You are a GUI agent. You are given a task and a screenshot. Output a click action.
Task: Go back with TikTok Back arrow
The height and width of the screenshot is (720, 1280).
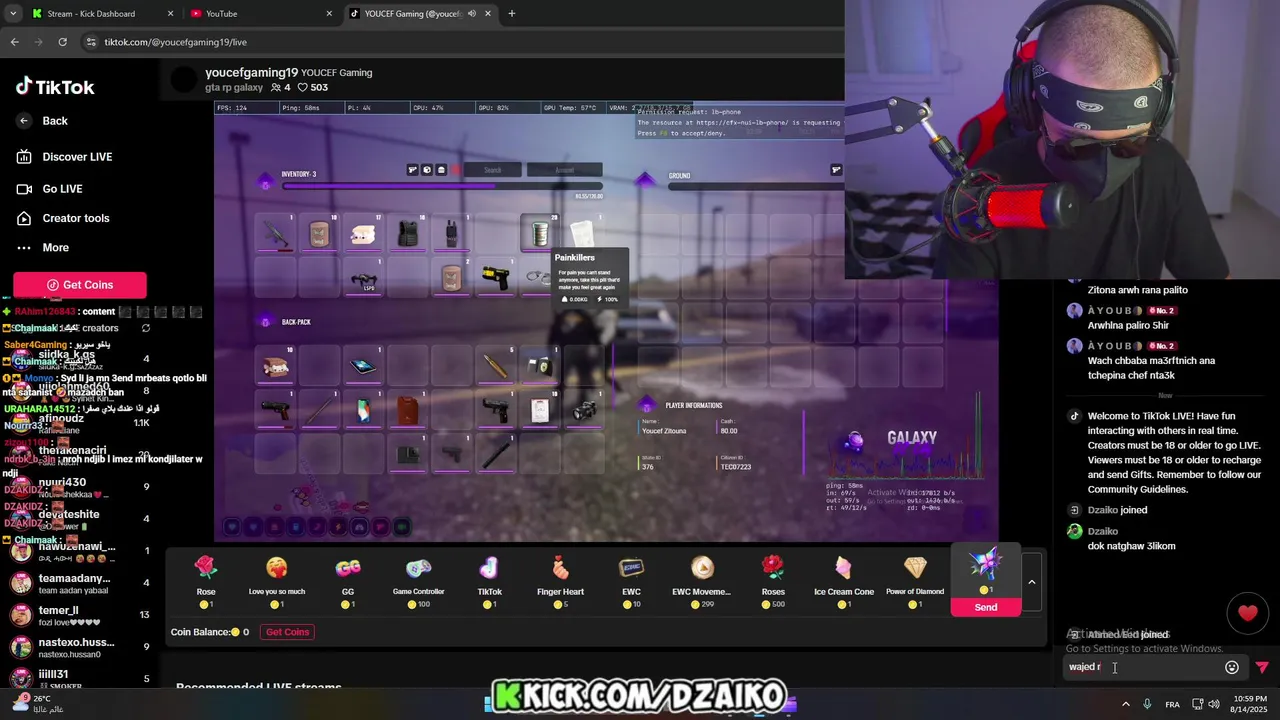point(42,121)
